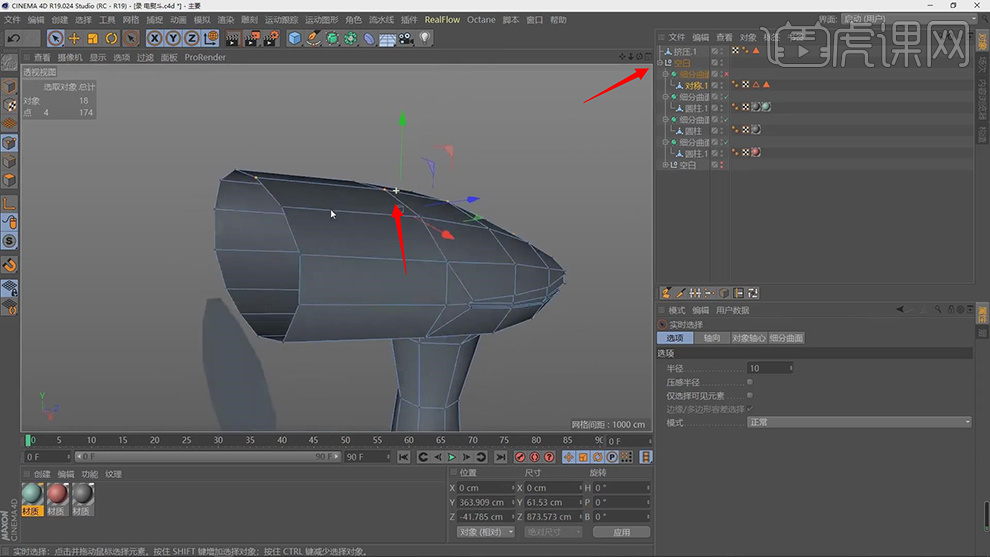Viewport: 990px width, 557px height.
Task: Click the Camera object icon
Action: coord(406,38)
